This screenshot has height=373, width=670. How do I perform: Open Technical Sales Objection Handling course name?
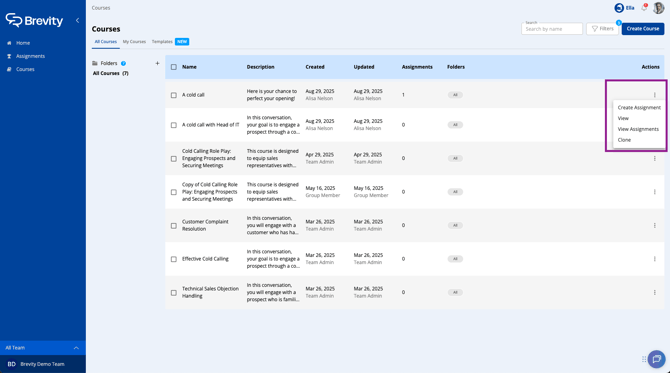coord(210,292)
